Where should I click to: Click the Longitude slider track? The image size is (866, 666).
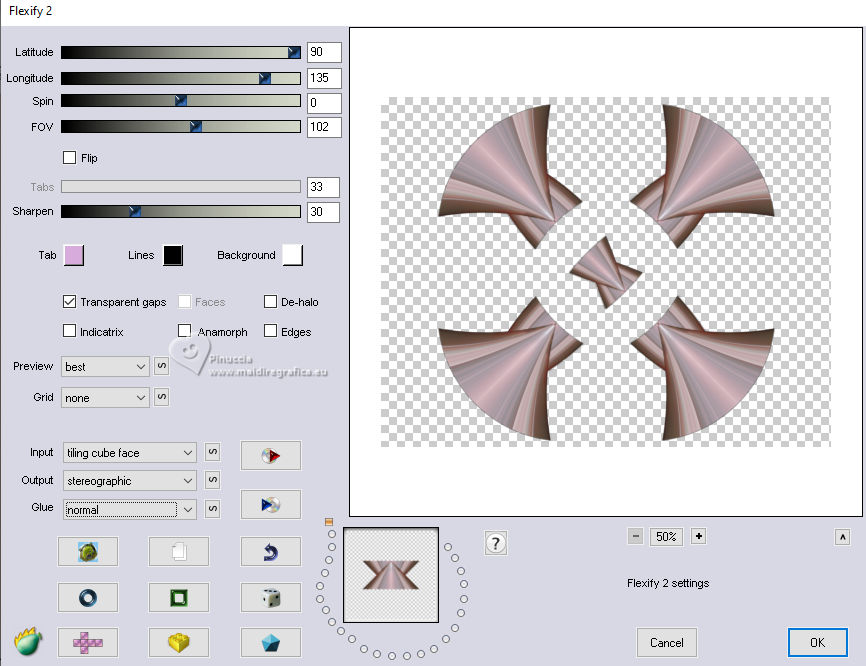181,78
